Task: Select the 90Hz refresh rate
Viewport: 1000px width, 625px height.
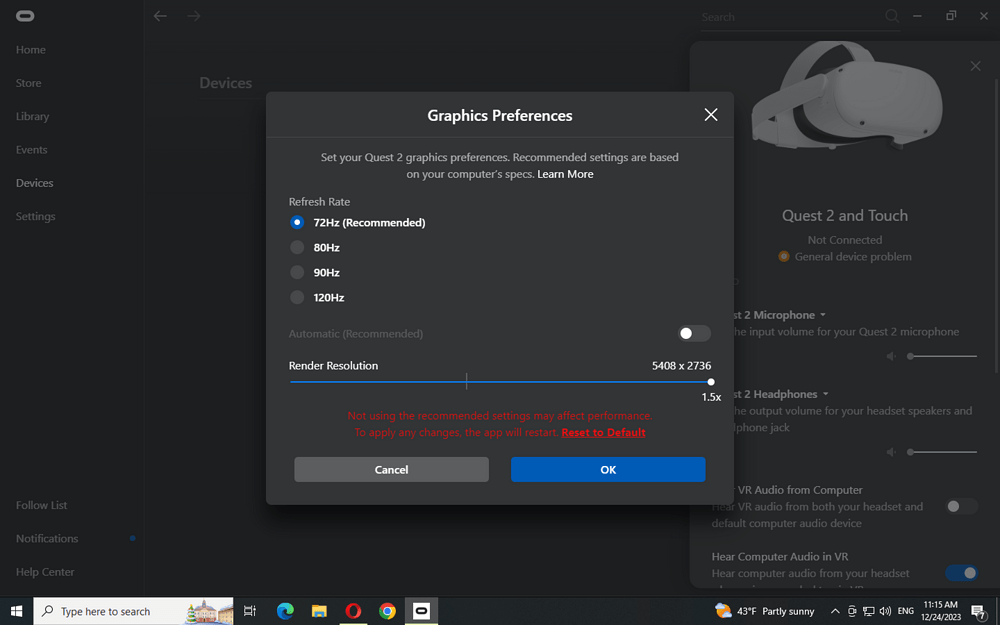Action: 297,272
